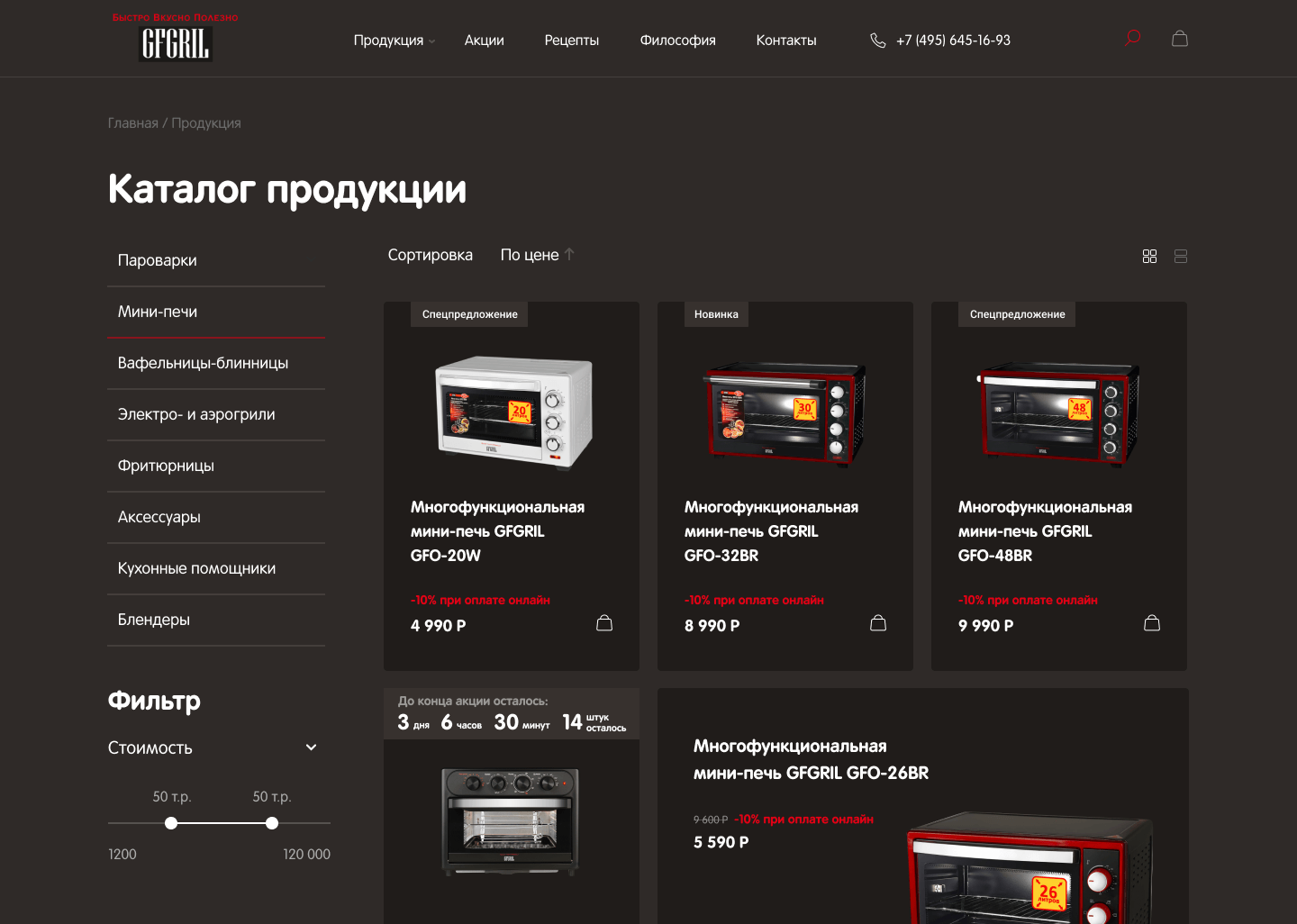Go to Главная breadcrumb link
Image resolution: width=1297 pixels, height=924 pixels.
(133, 123)
